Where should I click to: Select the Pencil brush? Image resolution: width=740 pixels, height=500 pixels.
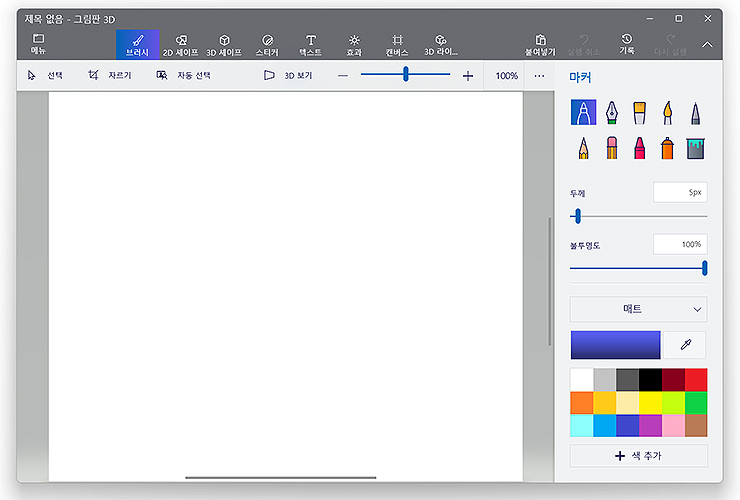pyautogui.click(x=583, y=148)
